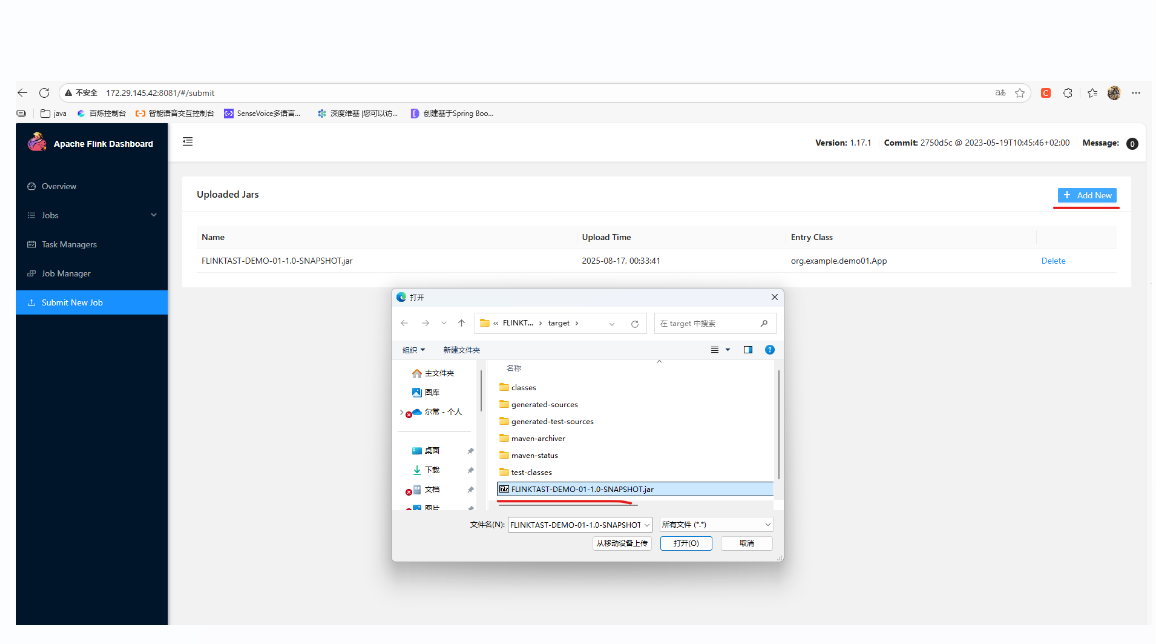
Task: Sort by the name column header
Action: pos(514,368)
